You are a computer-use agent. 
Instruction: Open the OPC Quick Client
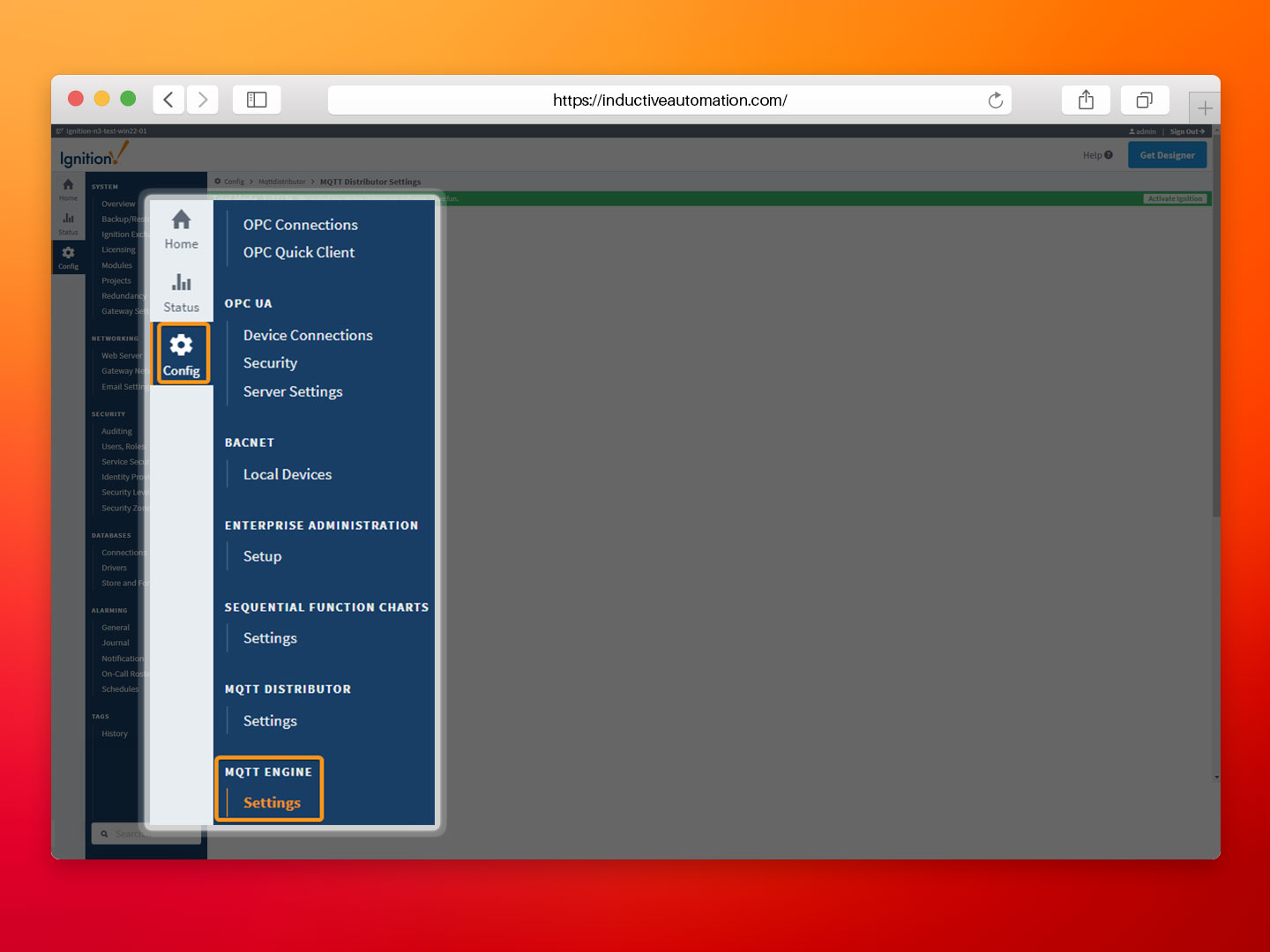[x=299, y=252]
